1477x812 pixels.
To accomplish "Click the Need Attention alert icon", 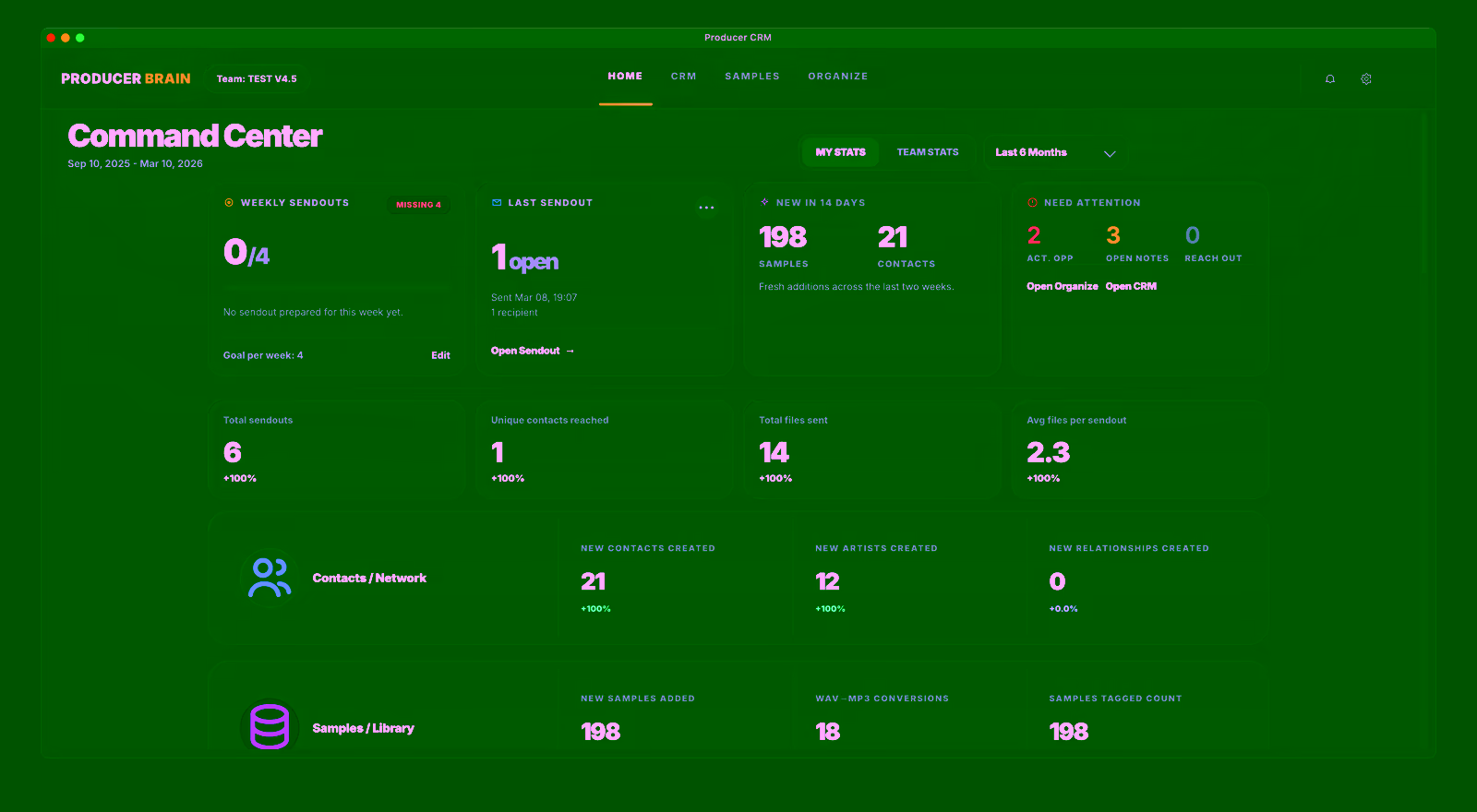I will click(x=1032, y=203).
